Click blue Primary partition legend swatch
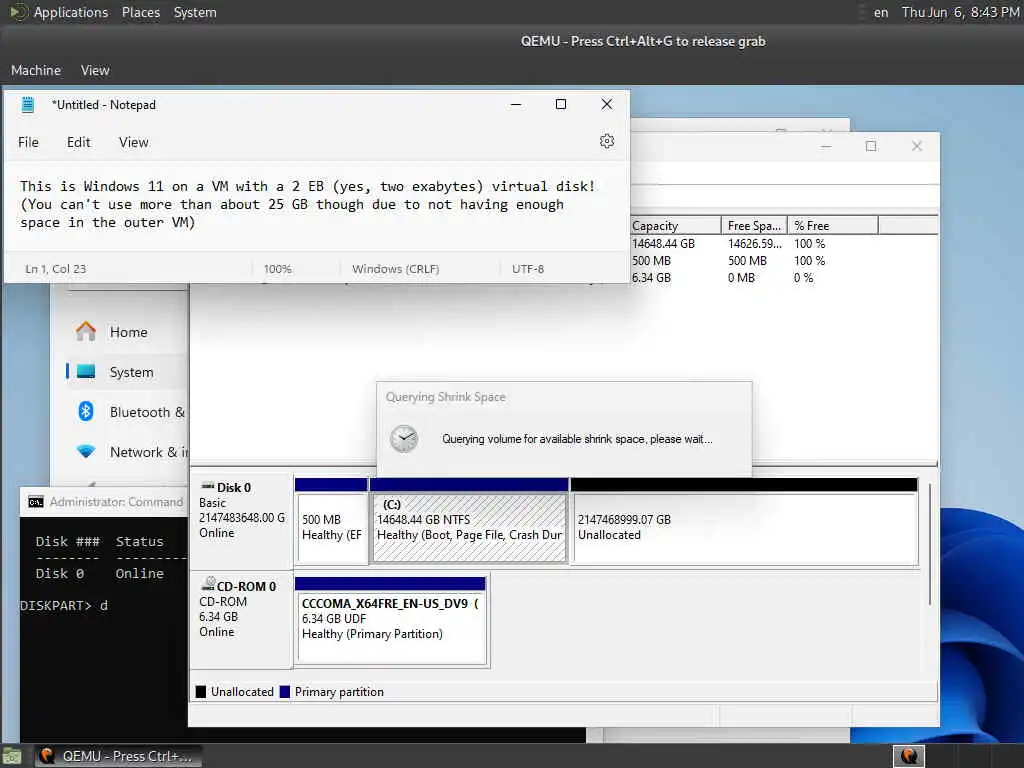Image resolution: width=1024 pixels, height=768 pixels. click(x=285, y=692)
